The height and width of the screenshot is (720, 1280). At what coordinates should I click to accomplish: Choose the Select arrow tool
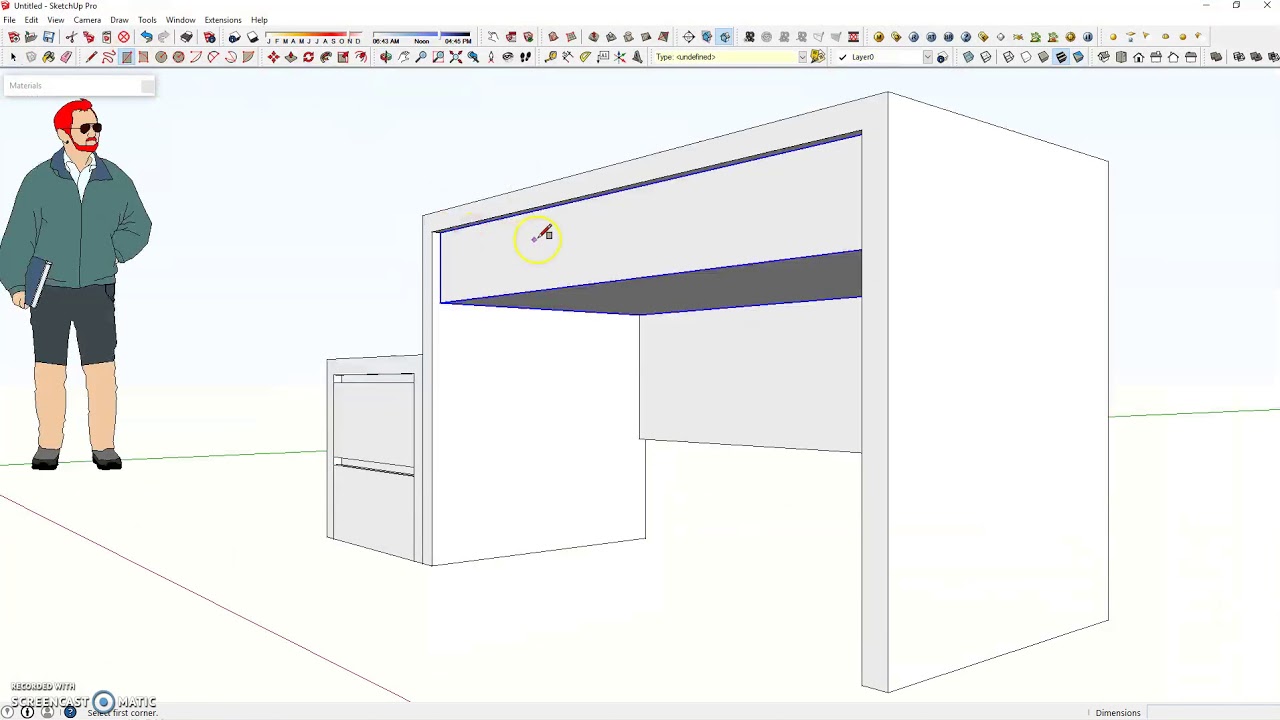click(13, 57)
